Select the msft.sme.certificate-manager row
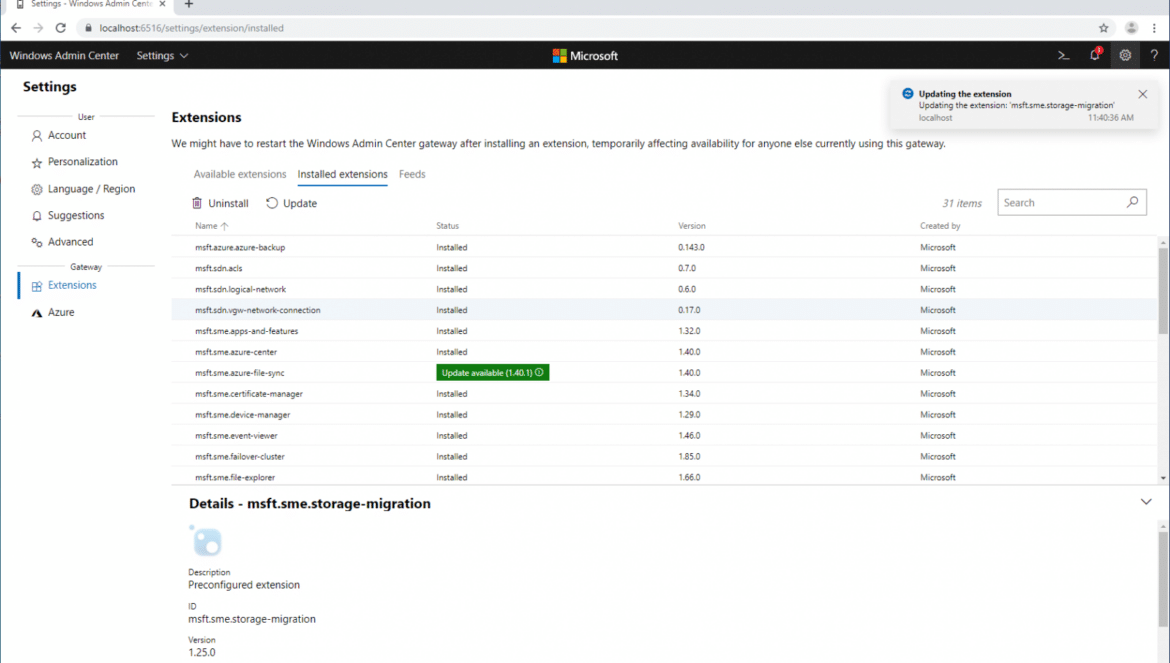This screenshot has width=1170, height=663. [664, 393]
